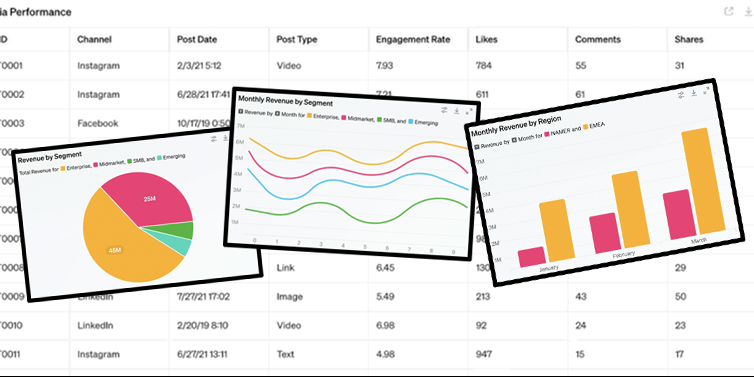Click the Likes column header
This screenshot has height=377, width=754.
coord(486,39)
